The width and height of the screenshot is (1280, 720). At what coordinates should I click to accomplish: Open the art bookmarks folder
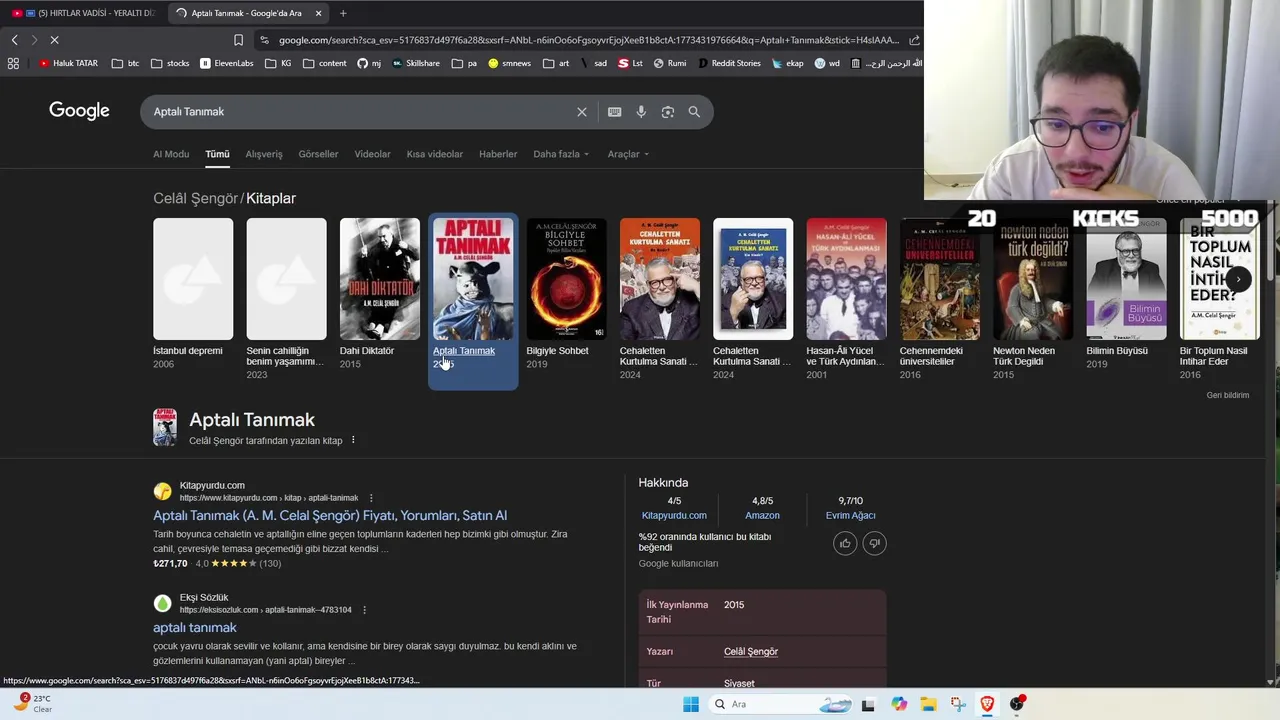pyautogui.click(x=556, y=63)
